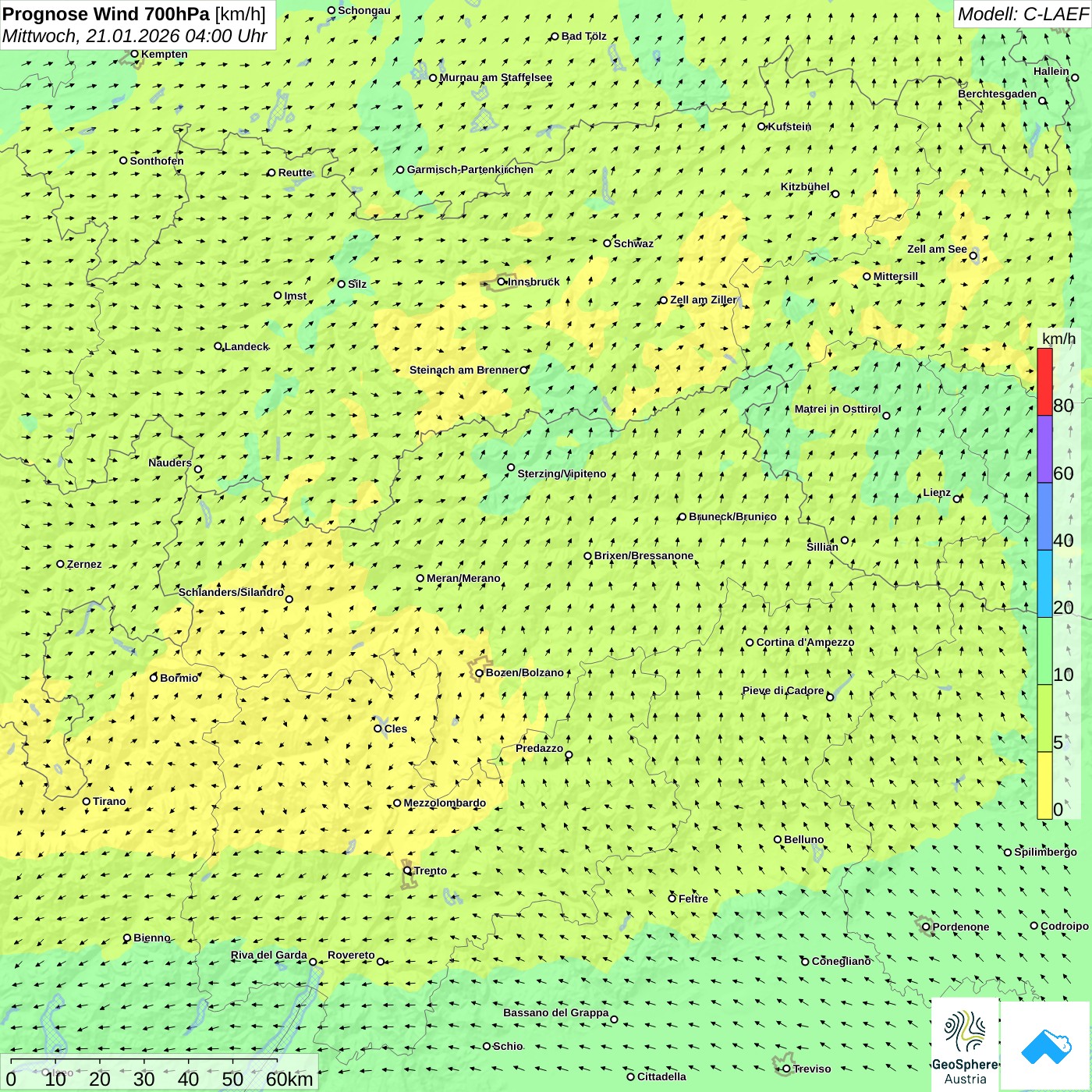The height and width of the screenshot is (1092, 1092).
Task: Click the GeoSphere Austria logo
Action: tap(965, 1044)
